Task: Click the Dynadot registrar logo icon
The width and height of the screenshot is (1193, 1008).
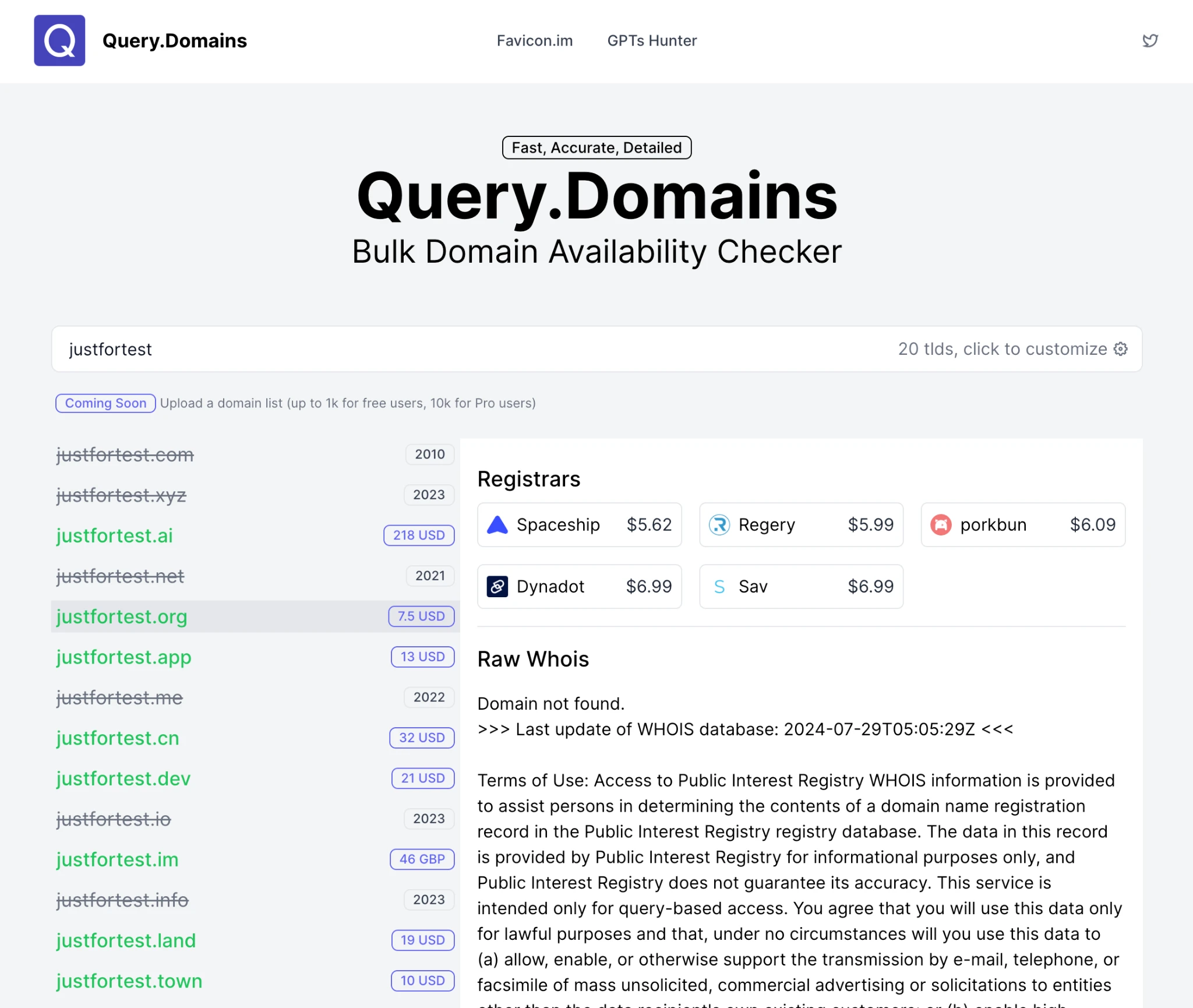Action: point(497,587)
